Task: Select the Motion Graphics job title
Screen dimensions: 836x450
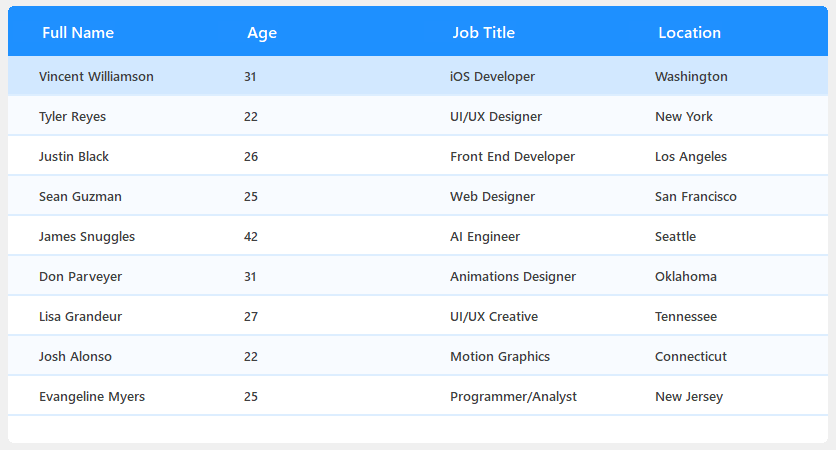Action: pyautogui.click(x=500, y=356)
